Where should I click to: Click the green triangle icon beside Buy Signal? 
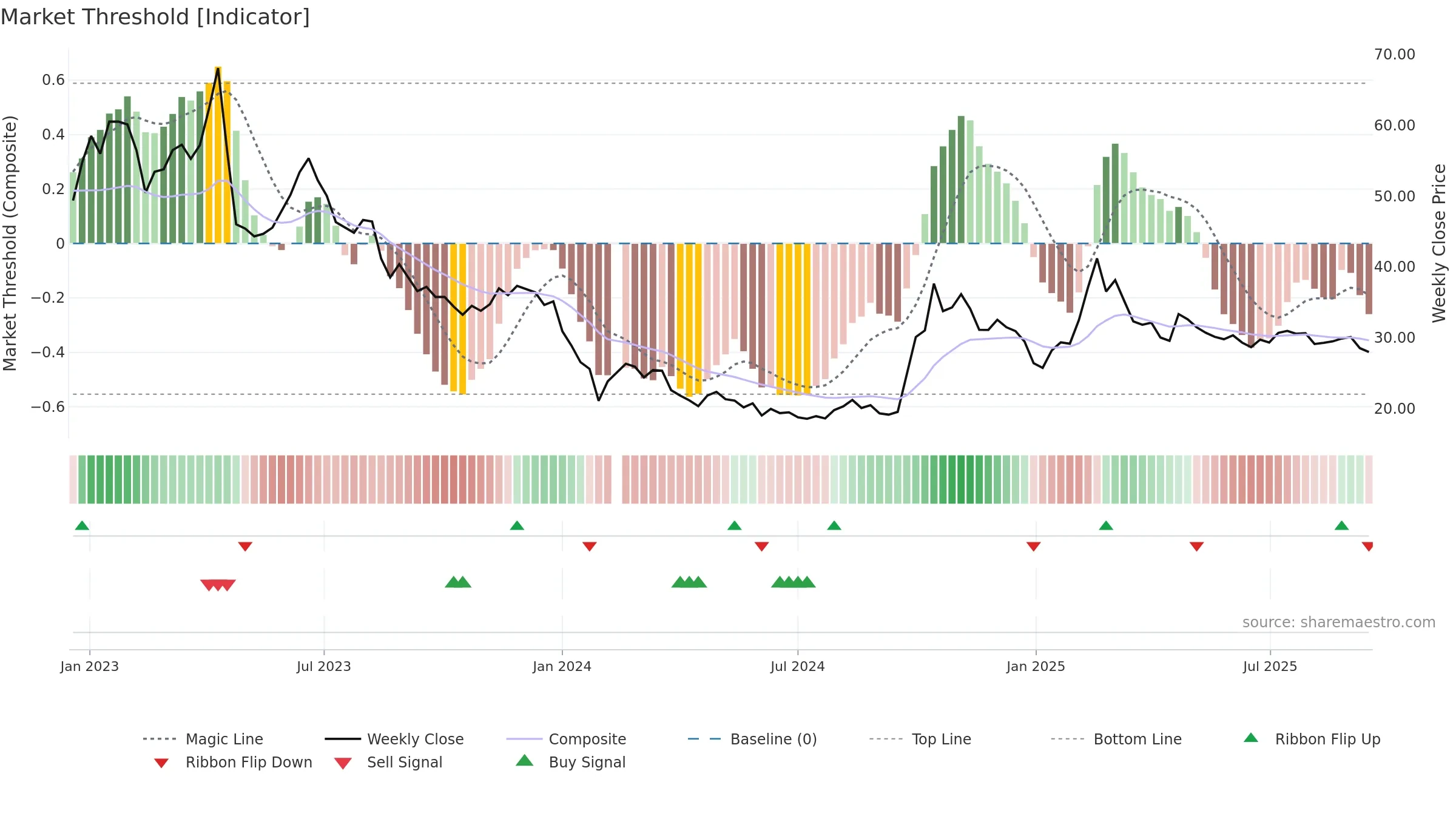tap(525, 760)
